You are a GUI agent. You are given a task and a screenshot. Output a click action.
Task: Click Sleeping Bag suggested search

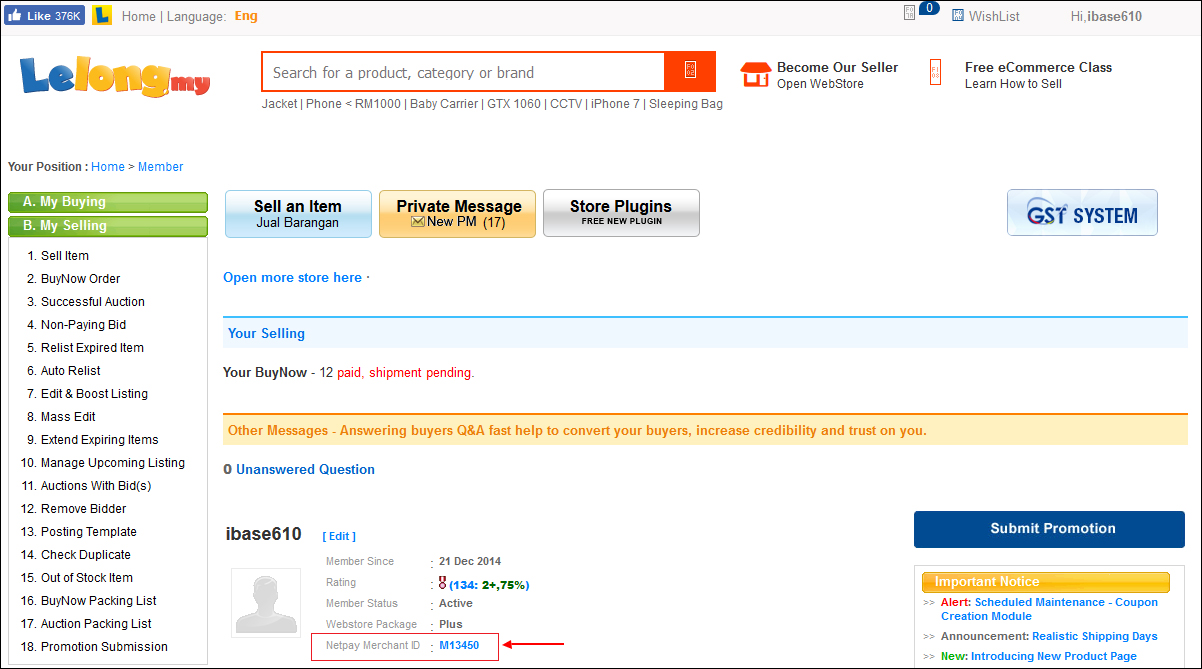click(x=686, y=104)
